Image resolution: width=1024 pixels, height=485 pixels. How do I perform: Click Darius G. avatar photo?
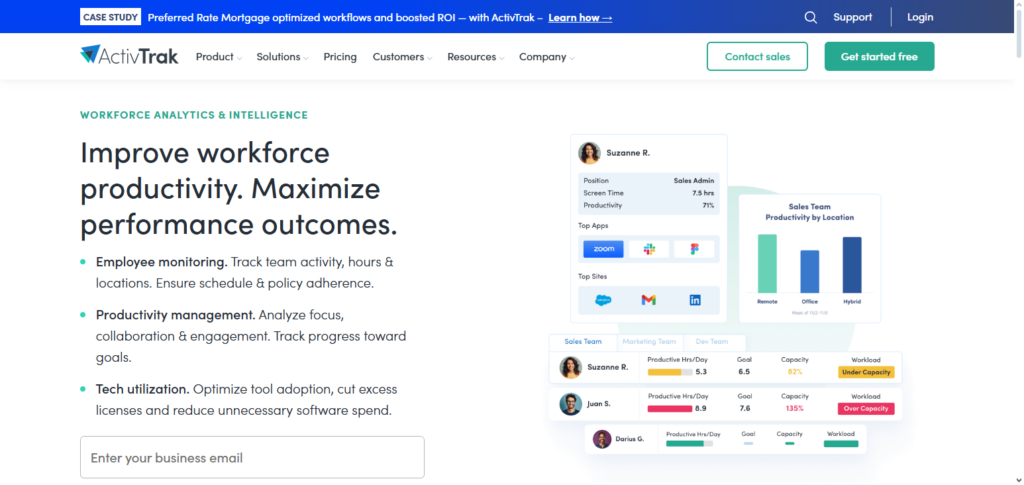pyautogui.click(x=602, y=439)
